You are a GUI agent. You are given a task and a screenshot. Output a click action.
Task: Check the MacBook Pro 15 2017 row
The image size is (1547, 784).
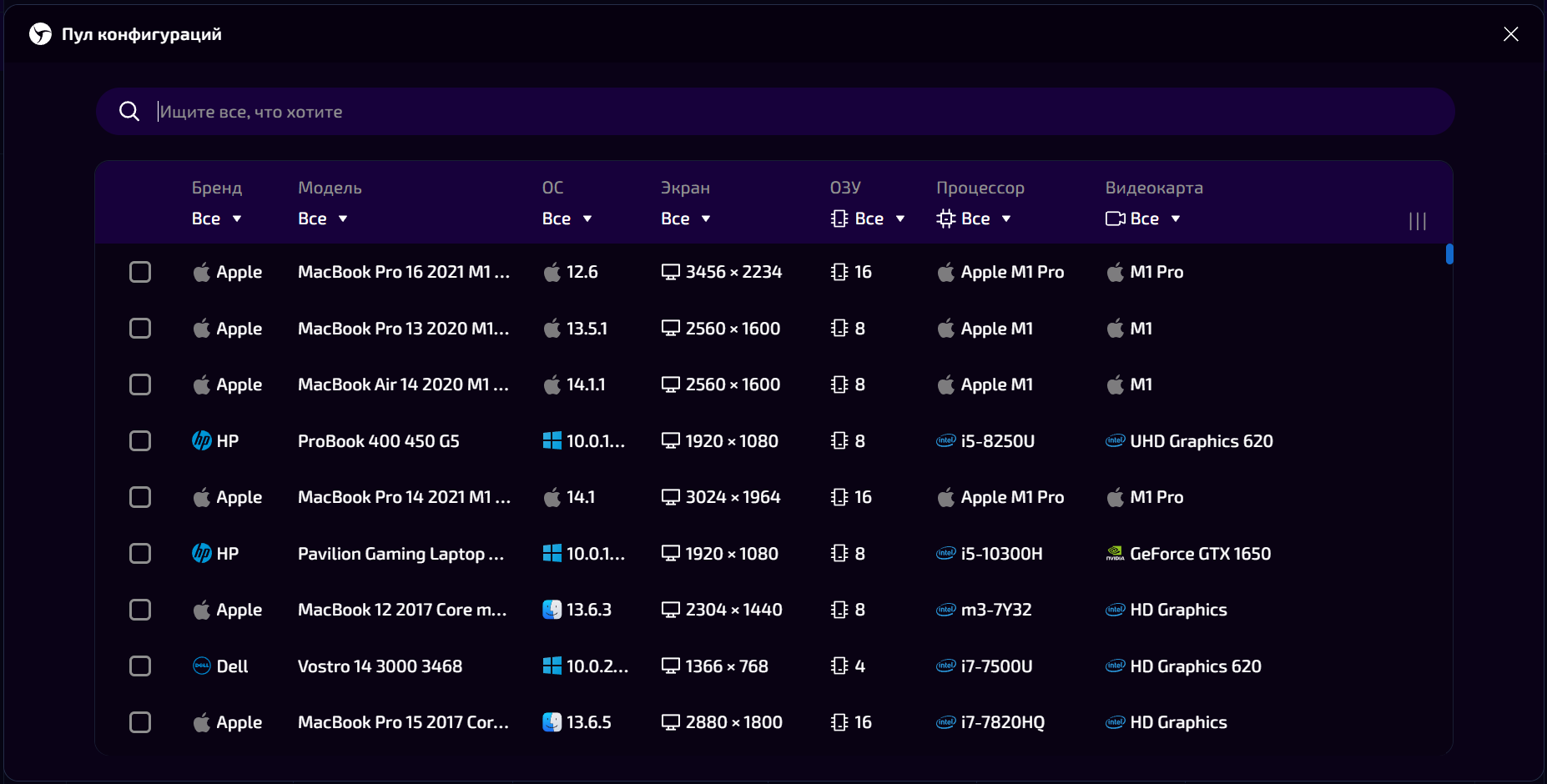pos(140,722)
